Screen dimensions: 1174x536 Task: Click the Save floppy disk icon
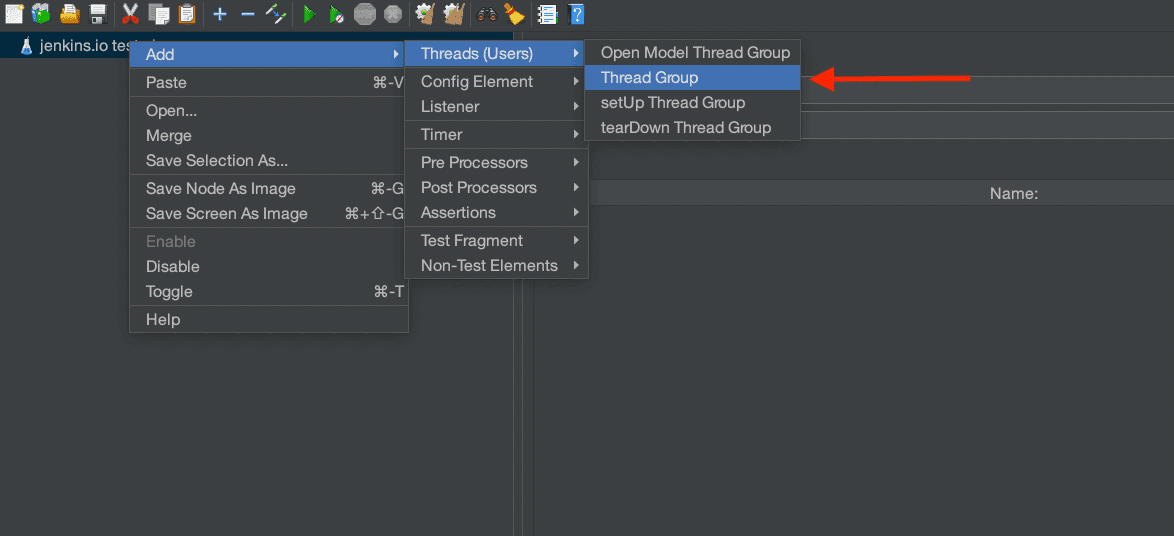tap(98, 14)
